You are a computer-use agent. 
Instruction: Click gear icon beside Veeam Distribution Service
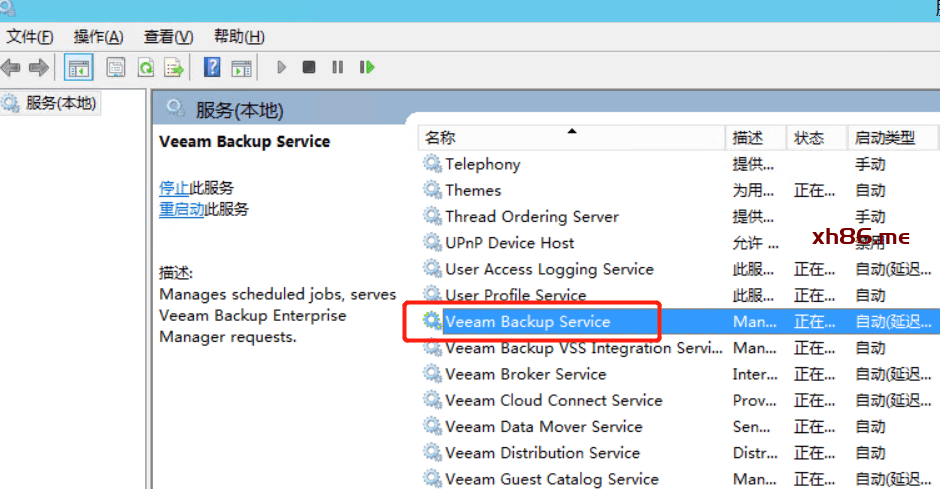pyautogui.click(x=432, y=452)
